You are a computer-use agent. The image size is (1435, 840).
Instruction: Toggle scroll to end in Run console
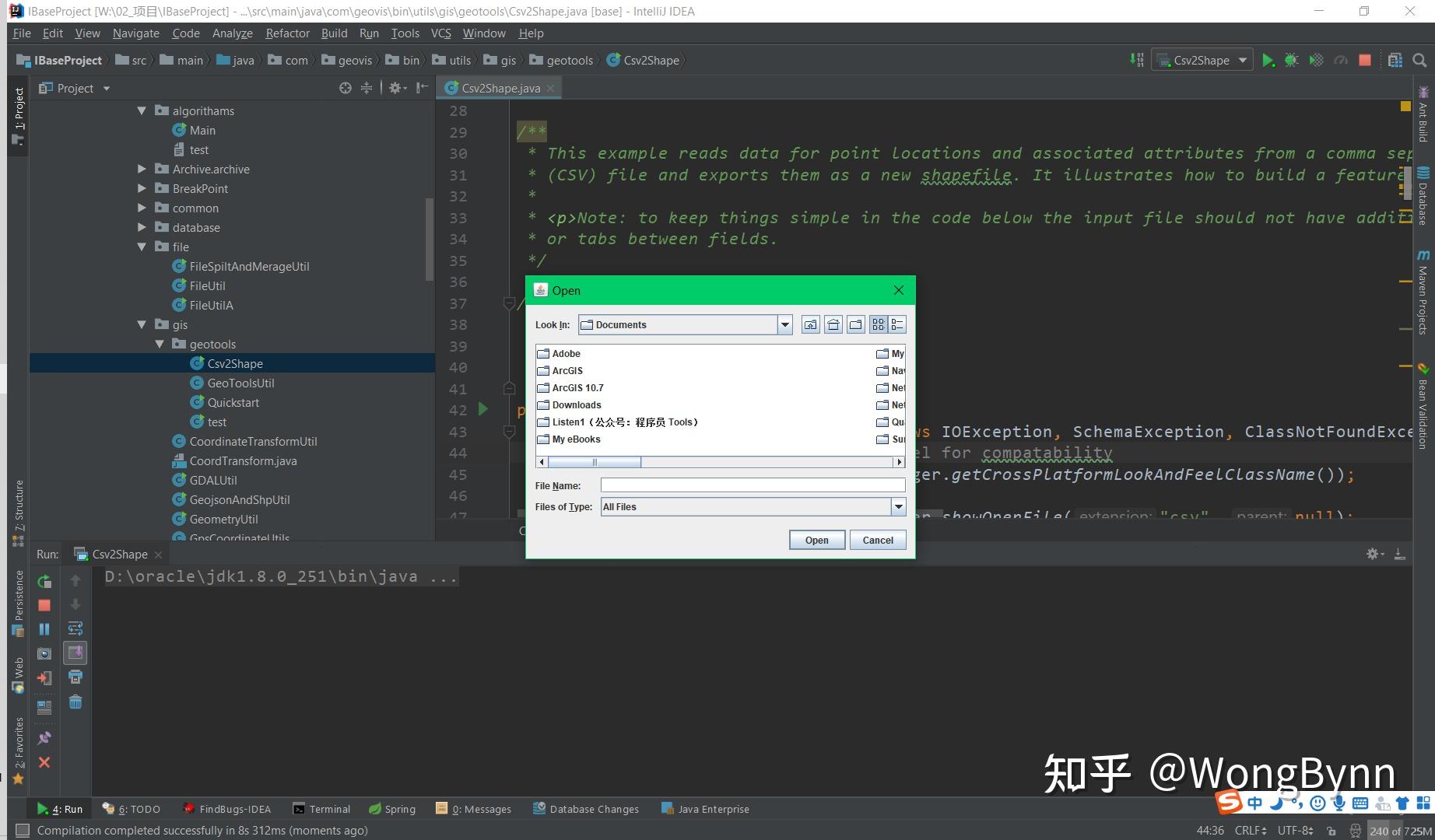tap(75, 653)
